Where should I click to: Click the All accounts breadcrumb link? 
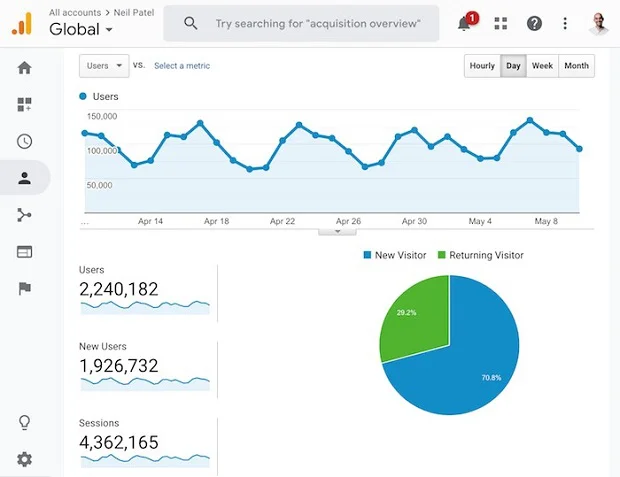(76, 12)
